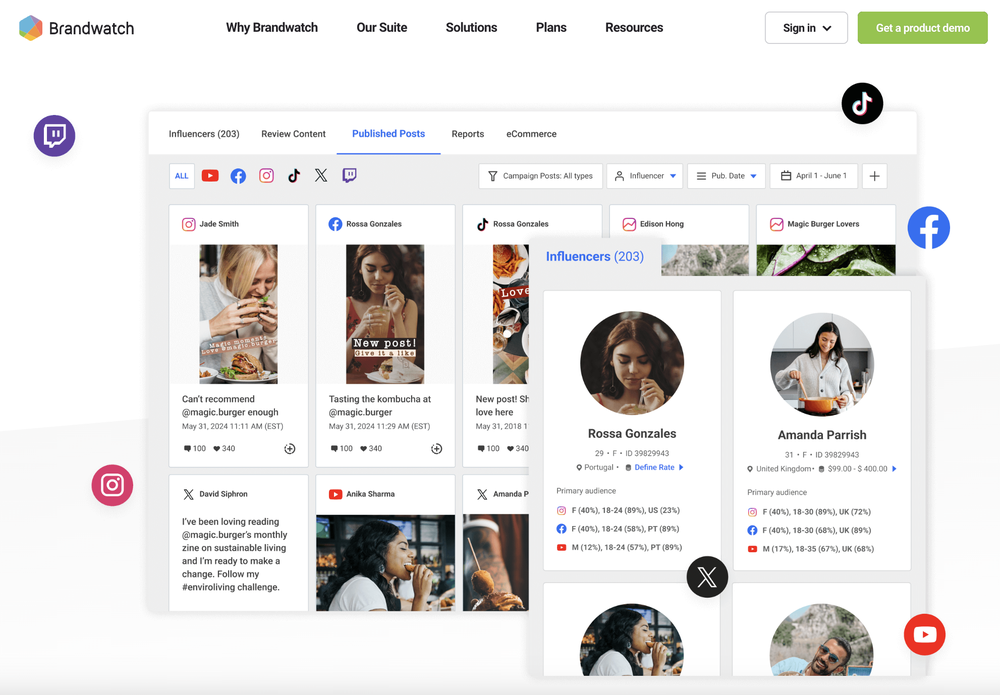The image size is (1000, 695).
Task: Switch to the Influencers (203) tab
Action: (204, 134)
